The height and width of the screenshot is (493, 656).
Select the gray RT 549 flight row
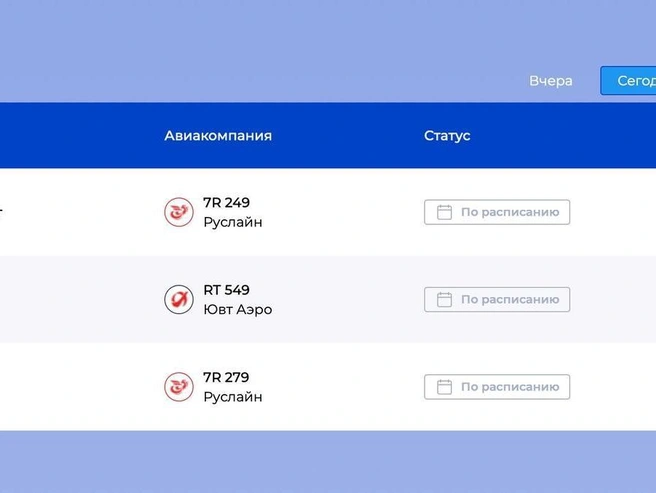coord(328,299)
